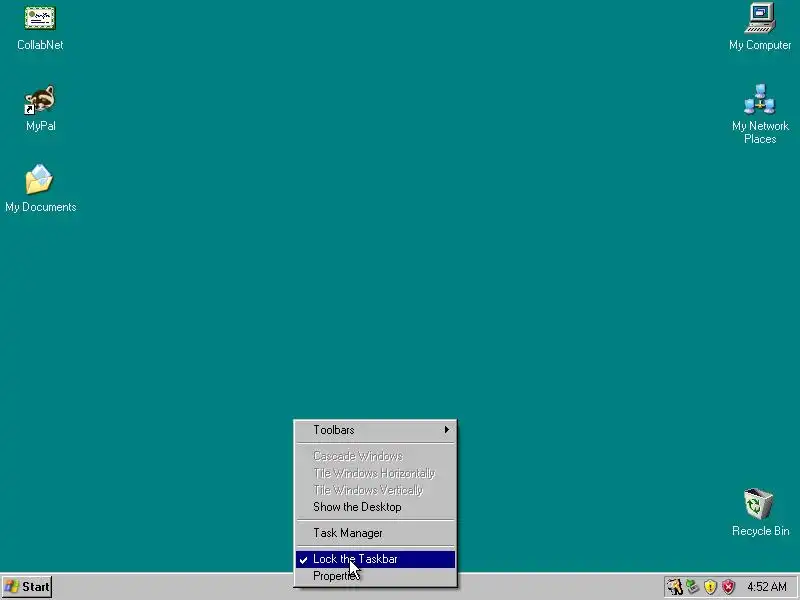
Task: Click the disabled Cascade Windows entry
Action: point(376,456)
